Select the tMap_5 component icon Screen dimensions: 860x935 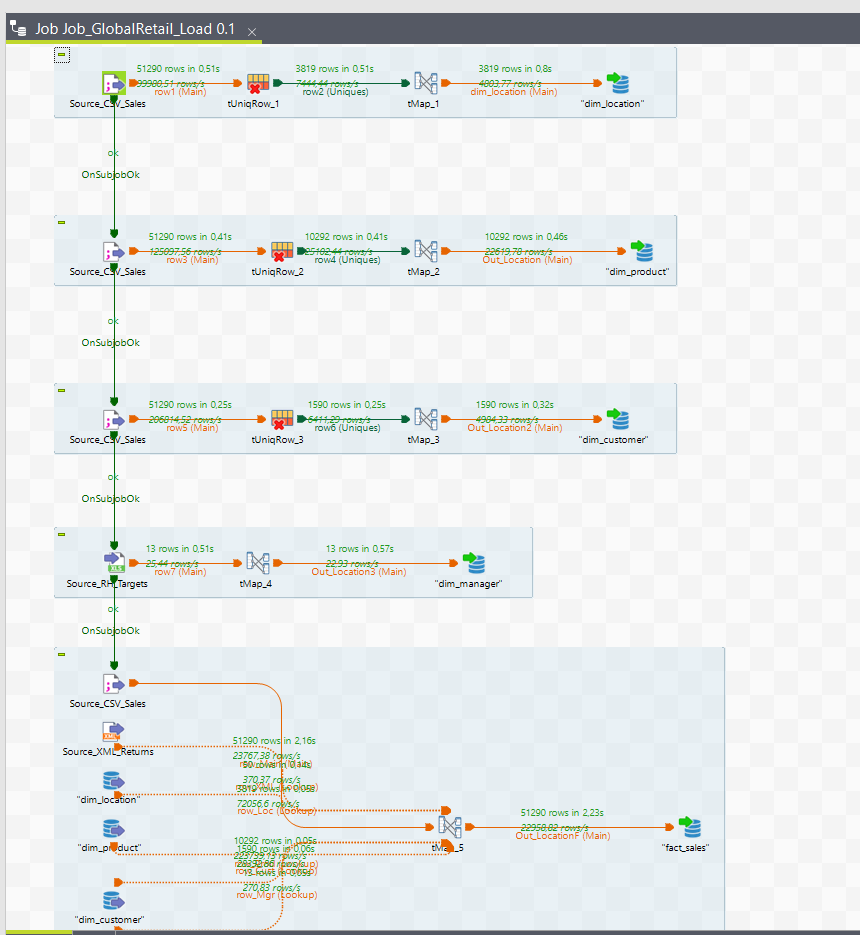click(450, 827)
